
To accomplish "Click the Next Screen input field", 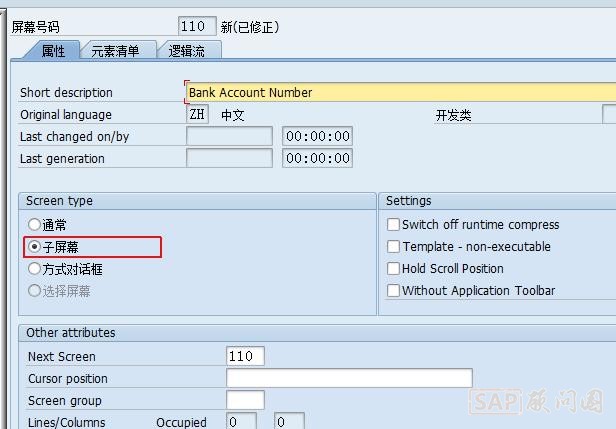I will click(x=245, y=356).
